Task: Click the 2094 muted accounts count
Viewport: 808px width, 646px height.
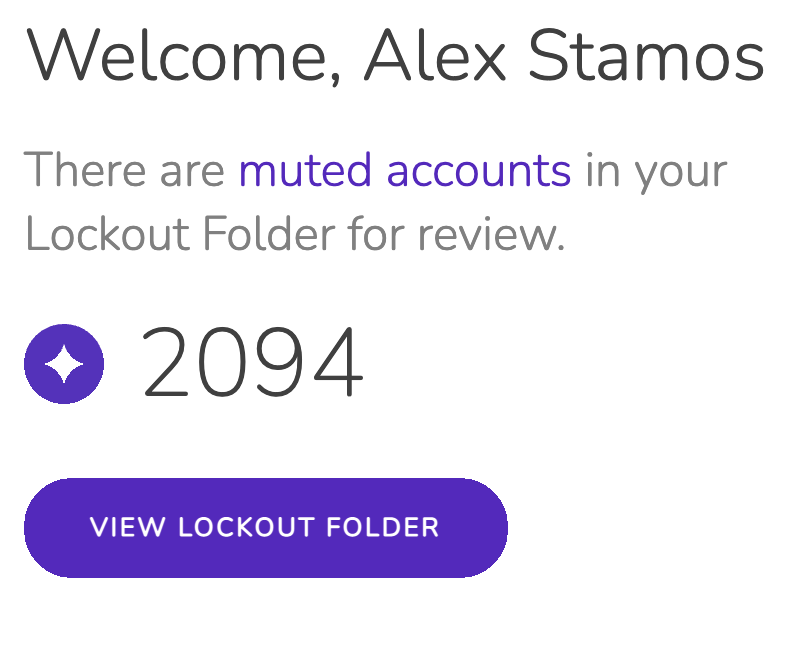Action: (x=253, y=364)
